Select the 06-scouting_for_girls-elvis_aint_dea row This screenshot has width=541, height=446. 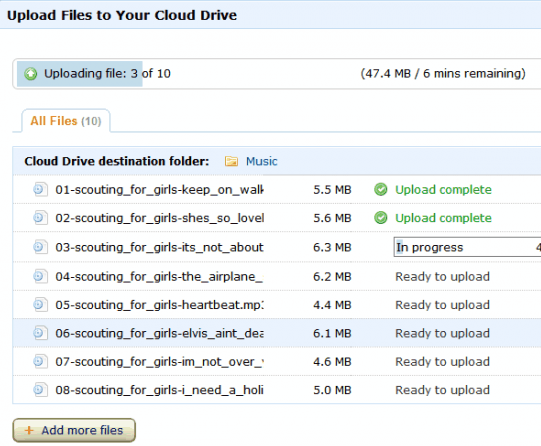coord(277,333)
